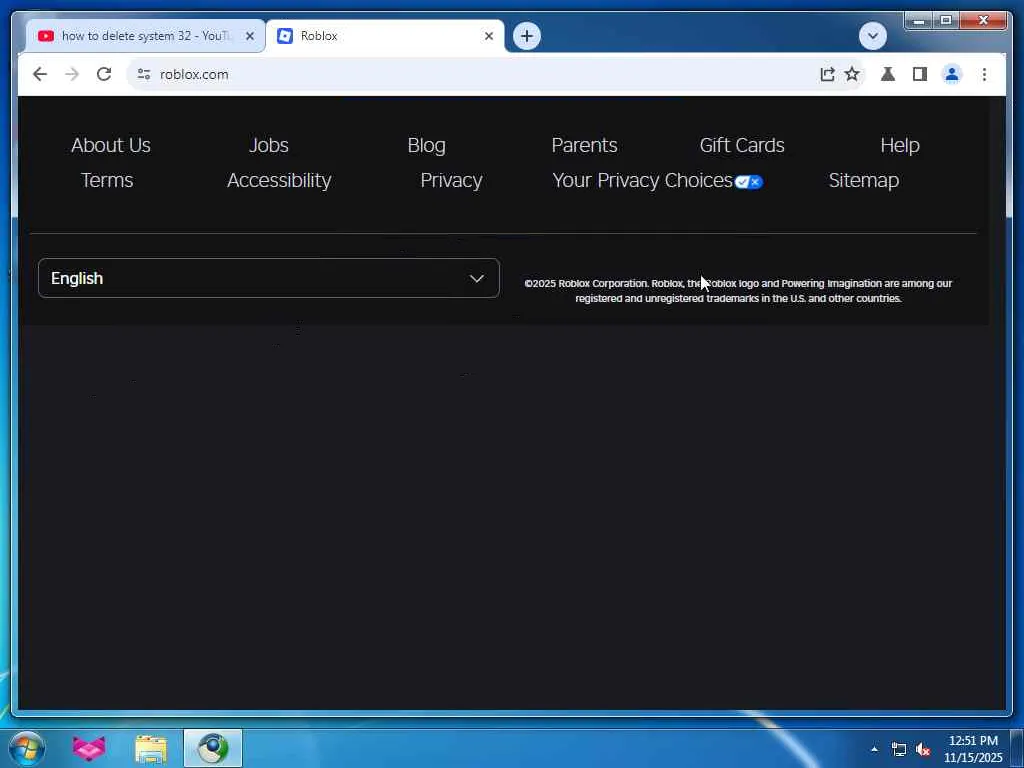Open the Accessibility link

click(279, 180)
